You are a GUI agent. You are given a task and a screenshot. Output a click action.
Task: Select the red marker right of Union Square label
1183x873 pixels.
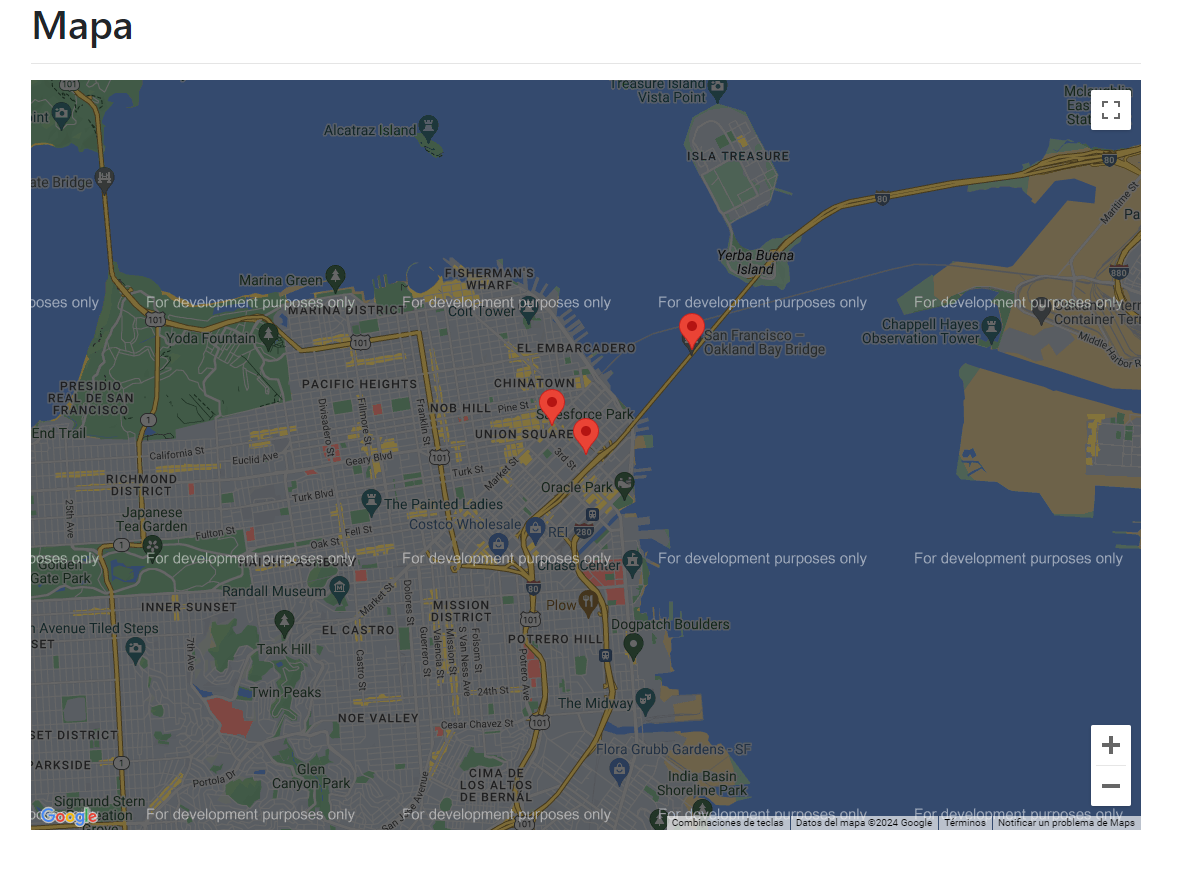tap(585, 435)
